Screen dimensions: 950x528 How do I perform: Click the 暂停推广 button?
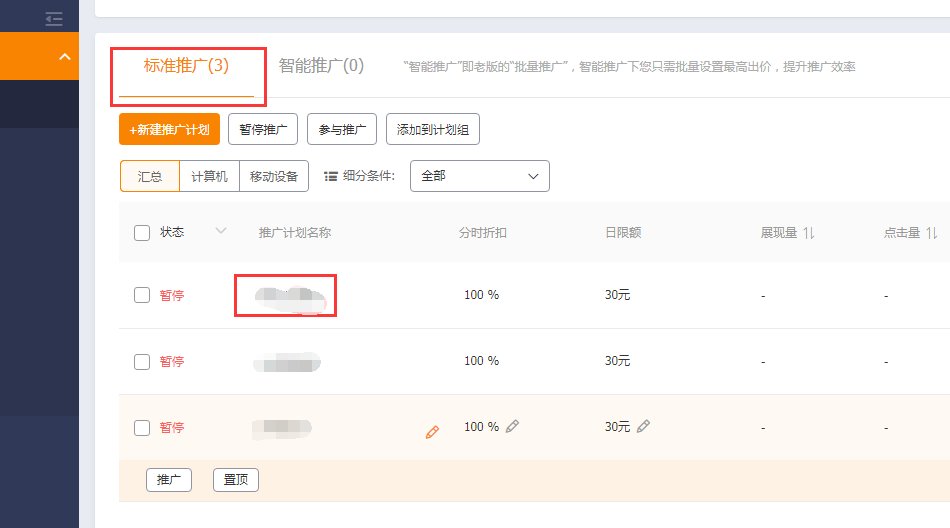(x=263, y=129)
